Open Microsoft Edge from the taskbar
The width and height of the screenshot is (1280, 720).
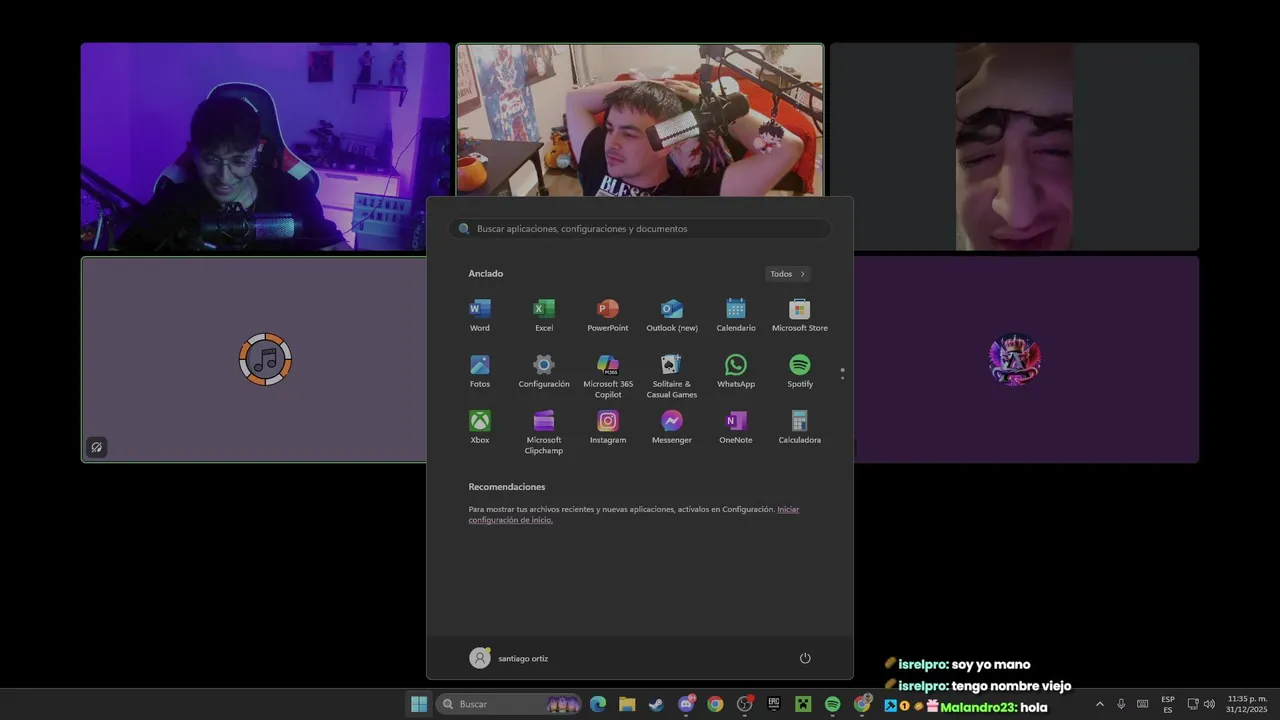point(598,704)
